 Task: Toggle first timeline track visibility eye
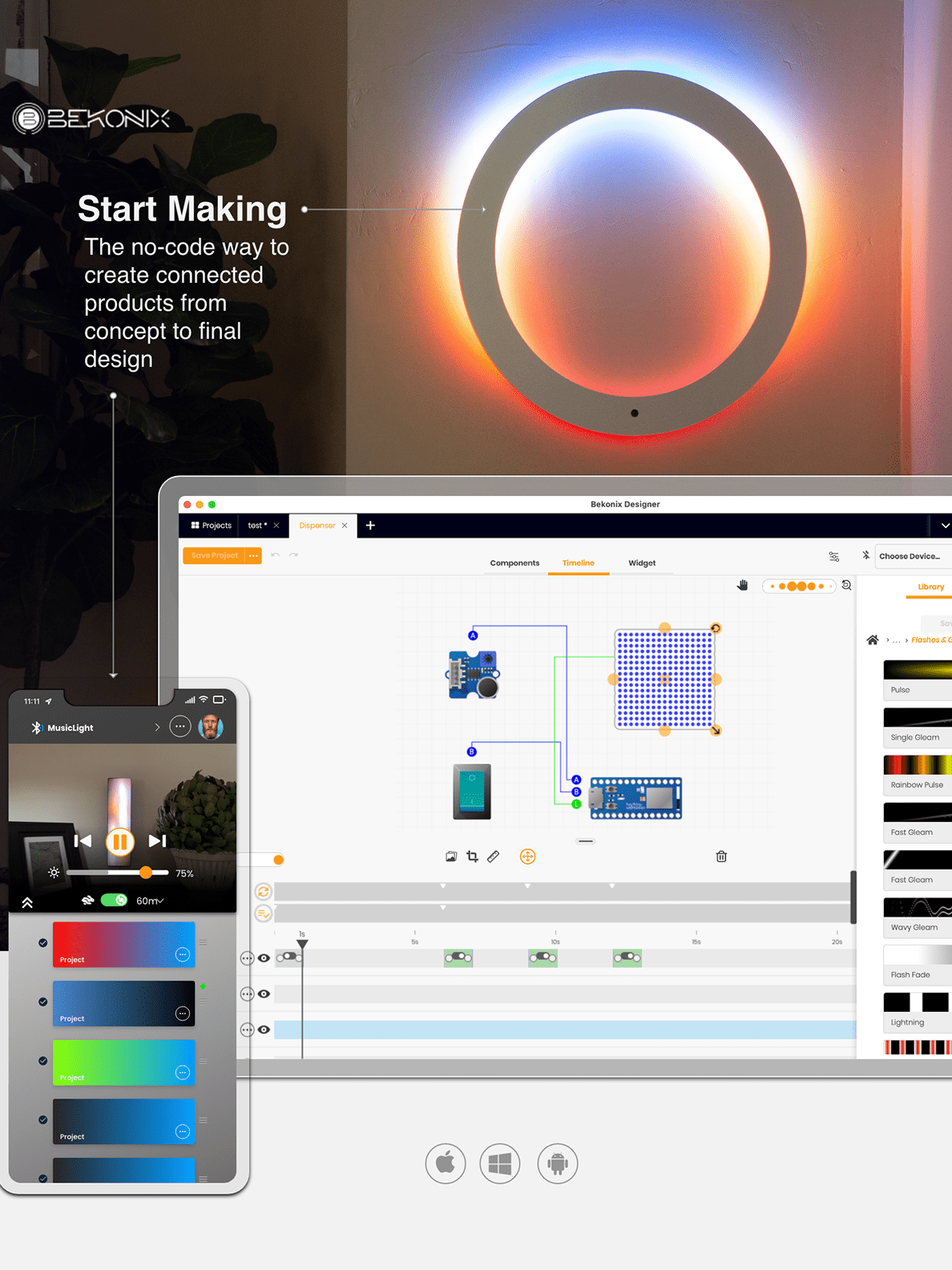[x=264, y=958]
